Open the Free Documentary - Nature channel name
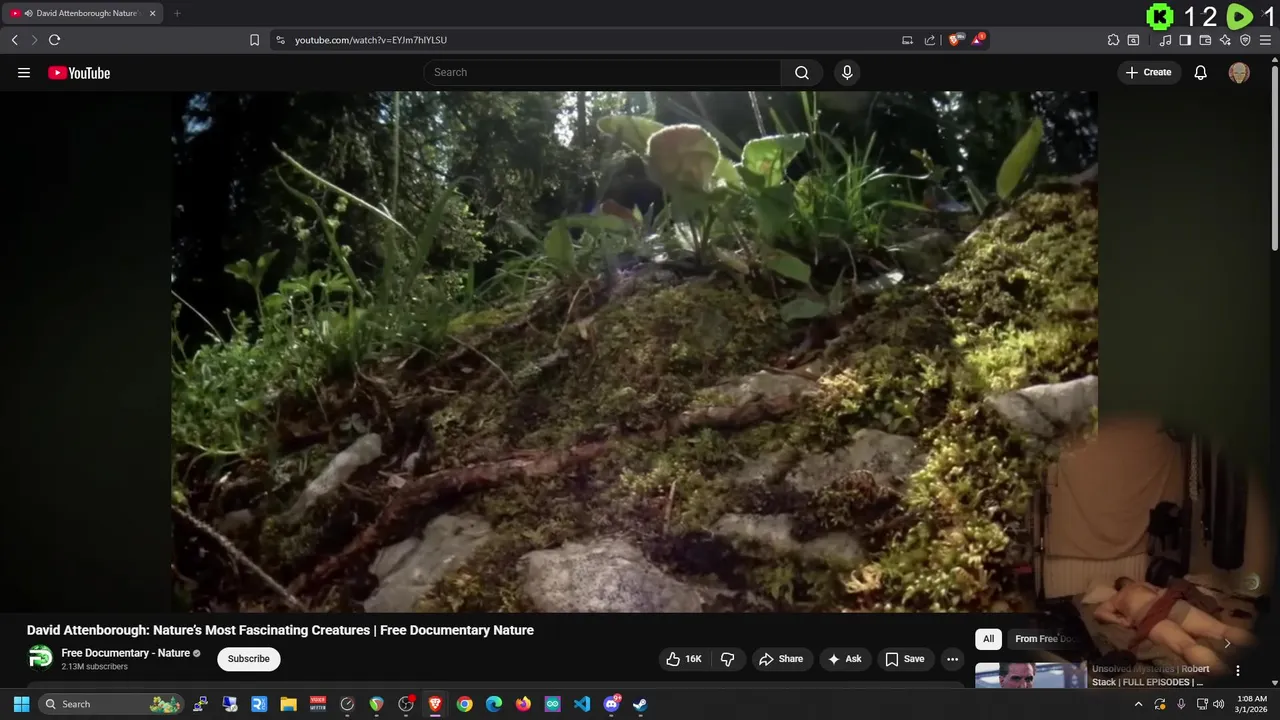The image size is (1280, 720). click(125, 653)
